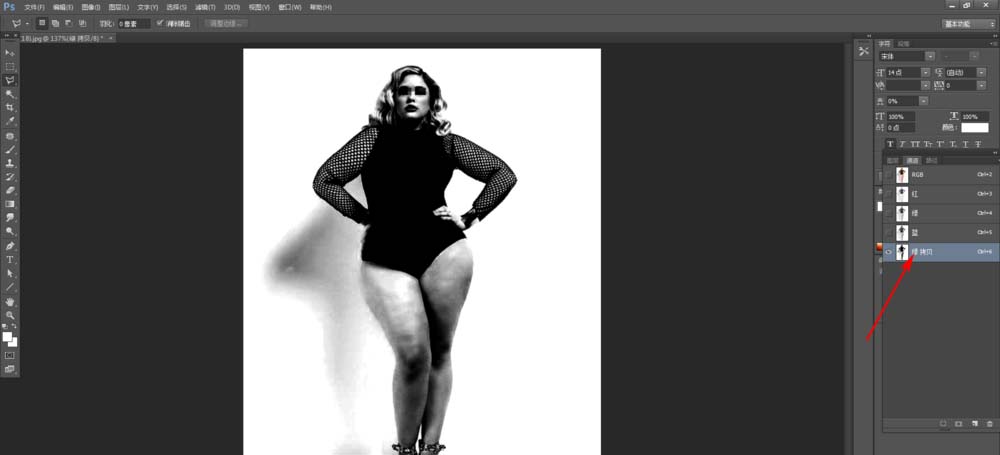Click the feather value input field

click(x=134, y=24)
